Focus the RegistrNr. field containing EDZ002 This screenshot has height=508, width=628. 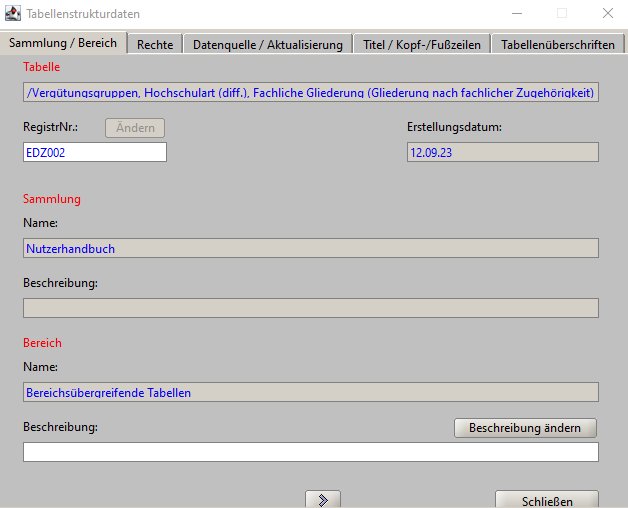pos(94,152)
